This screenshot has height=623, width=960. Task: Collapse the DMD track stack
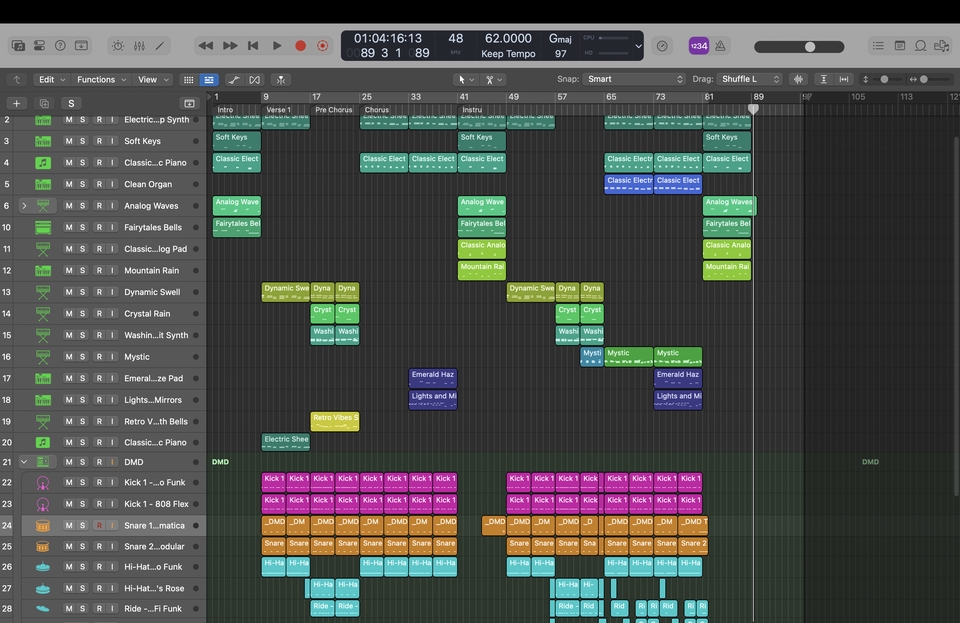pyautogui.click(x=24, y=462)
